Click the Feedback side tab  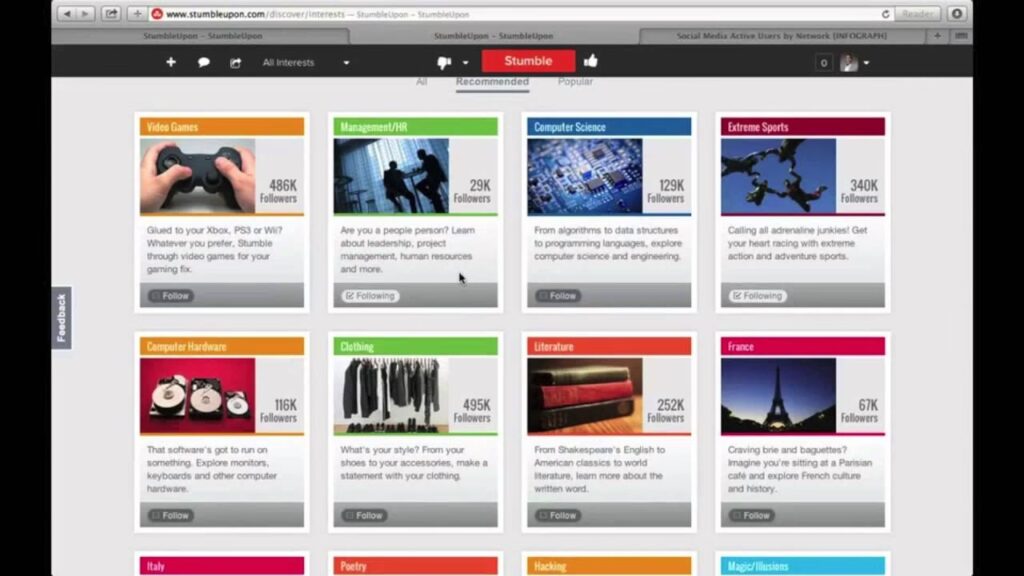point(61,318)
